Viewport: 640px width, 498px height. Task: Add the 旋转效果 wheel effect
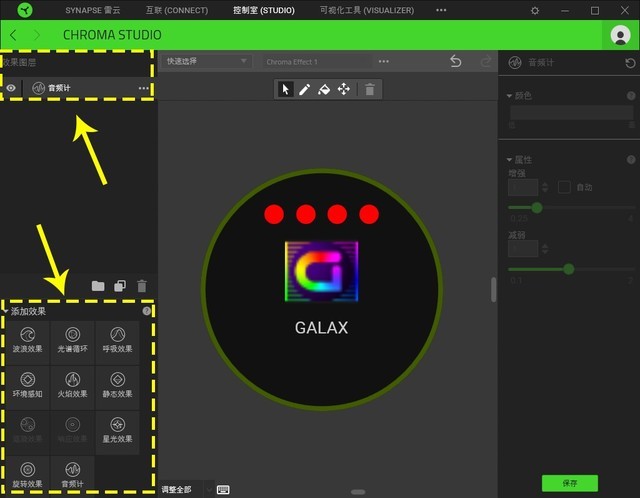point(27,476)
